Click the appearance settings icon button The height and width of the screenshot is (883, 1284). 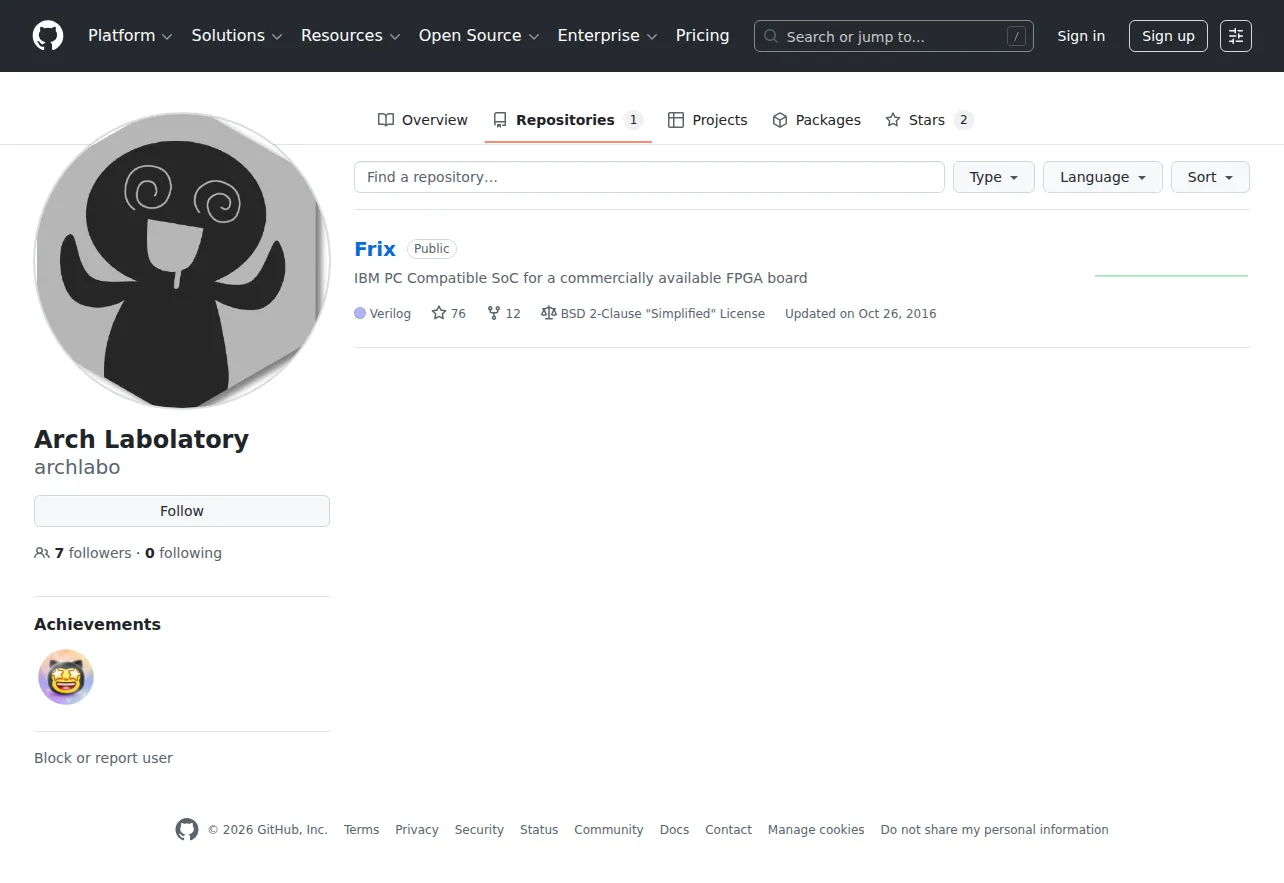(1236, 36)
